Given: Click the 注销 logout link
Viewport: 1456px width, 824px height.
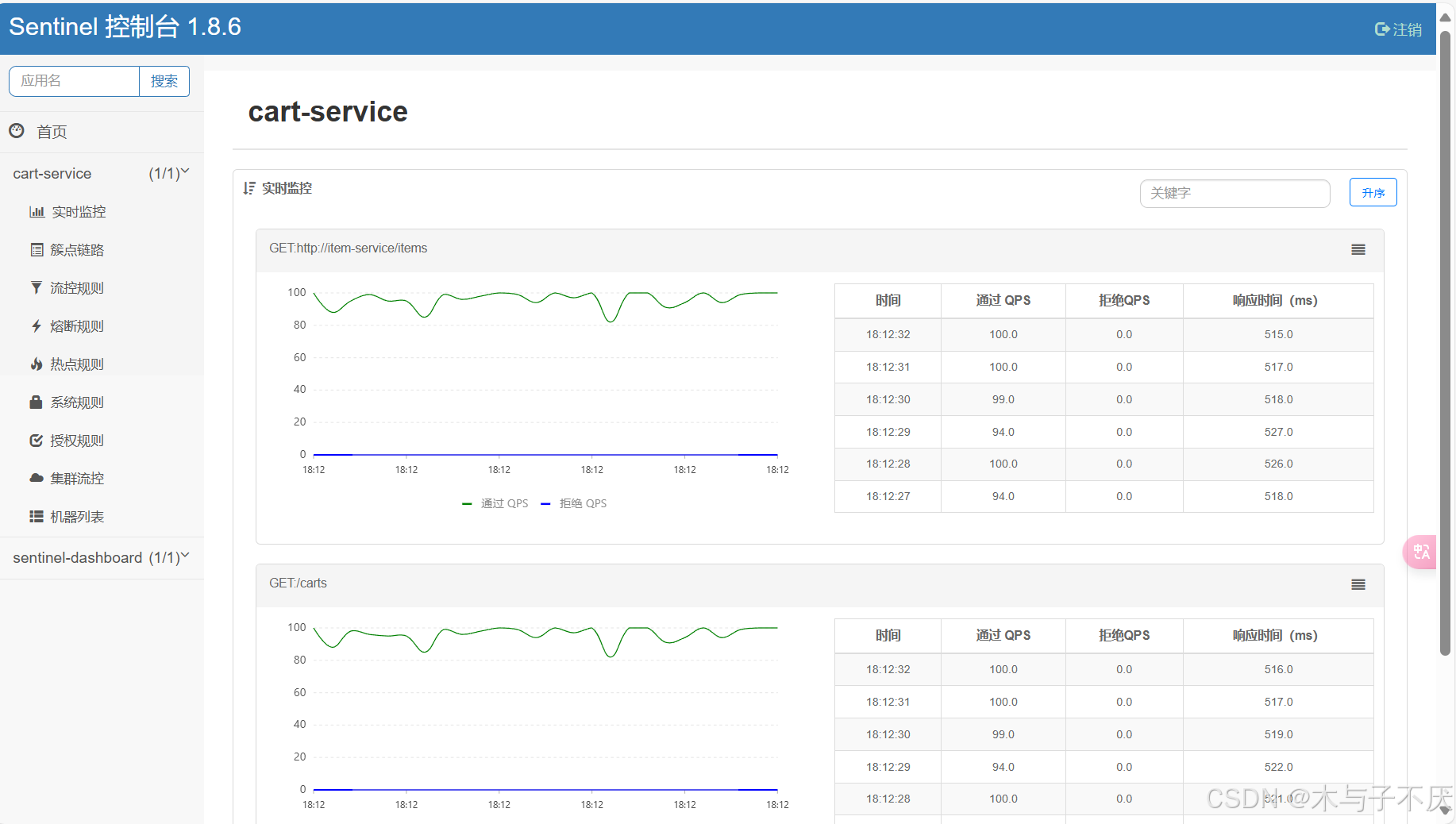Looking at the screenshot, I should coord(1407,29).
